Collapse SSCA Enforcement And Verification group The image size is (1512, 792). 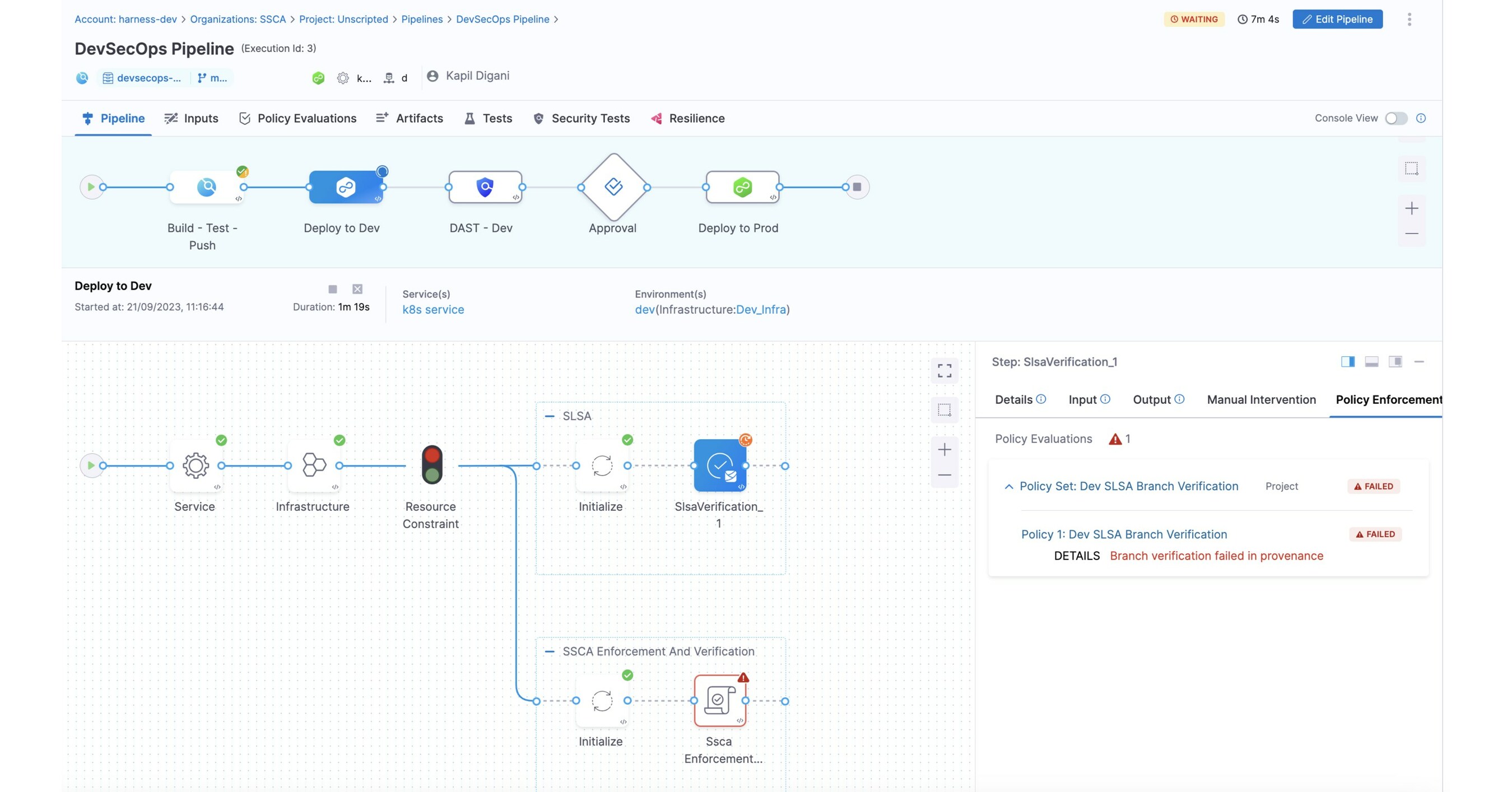(550, 651)
